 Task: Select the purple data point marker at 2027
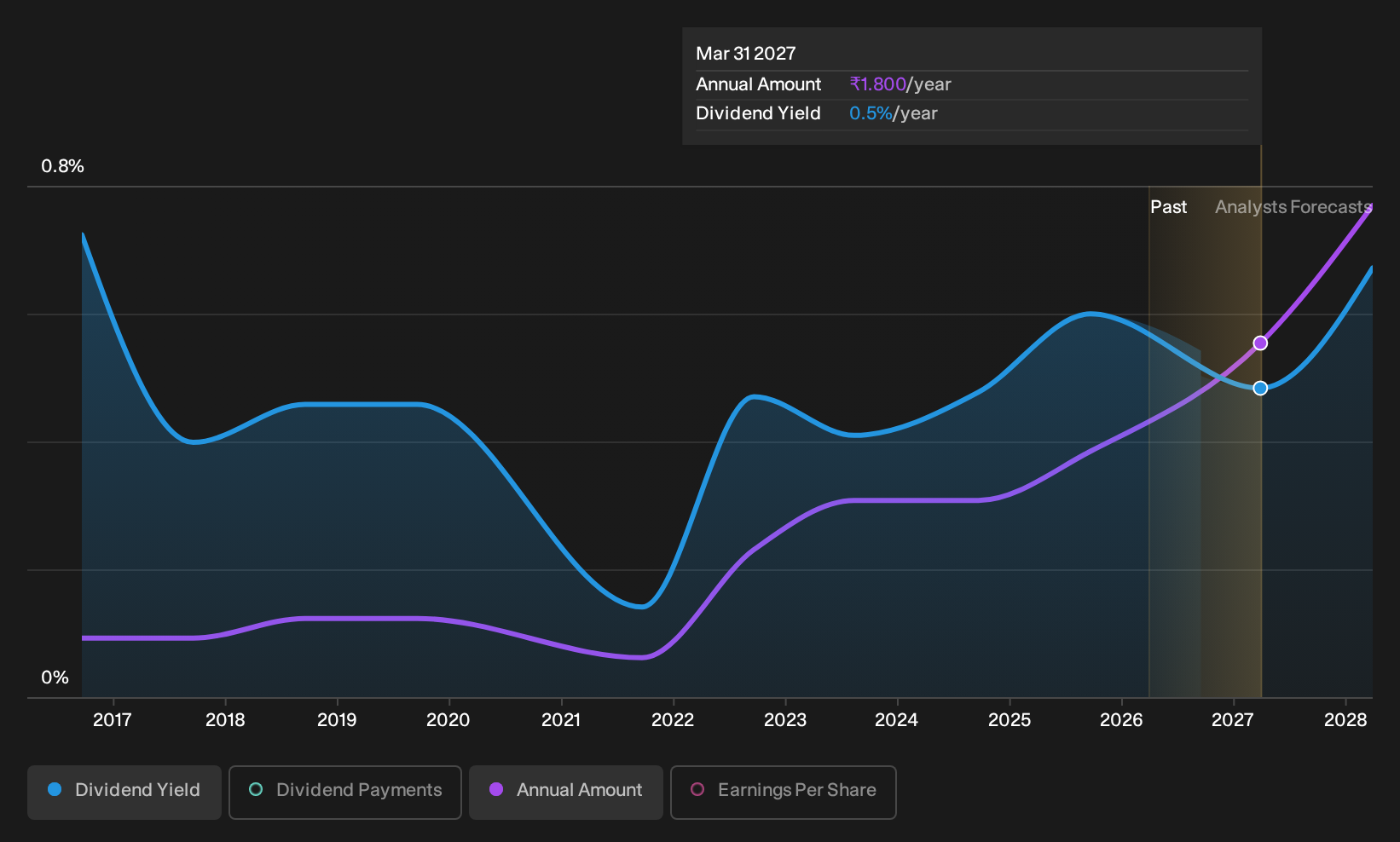[1260, 343]
